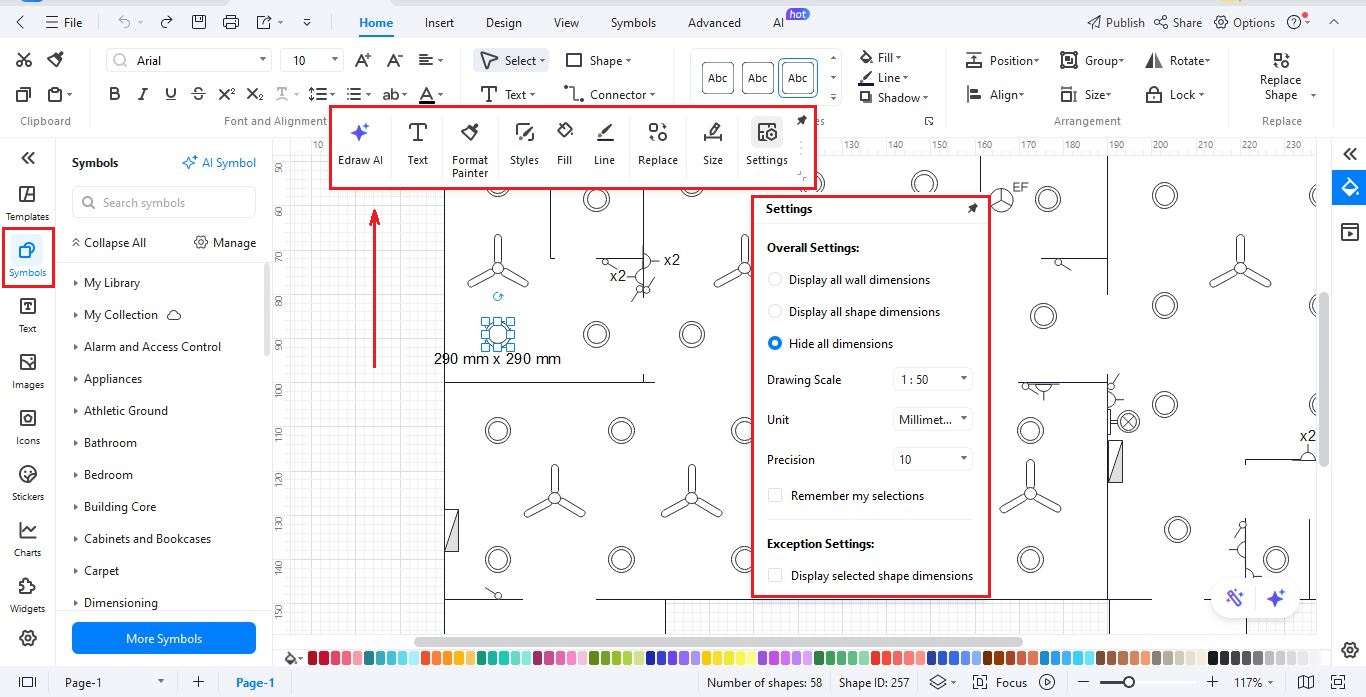Click the Fill bucket in floating toolbar

pyautogui.click(x=564, y=144)
